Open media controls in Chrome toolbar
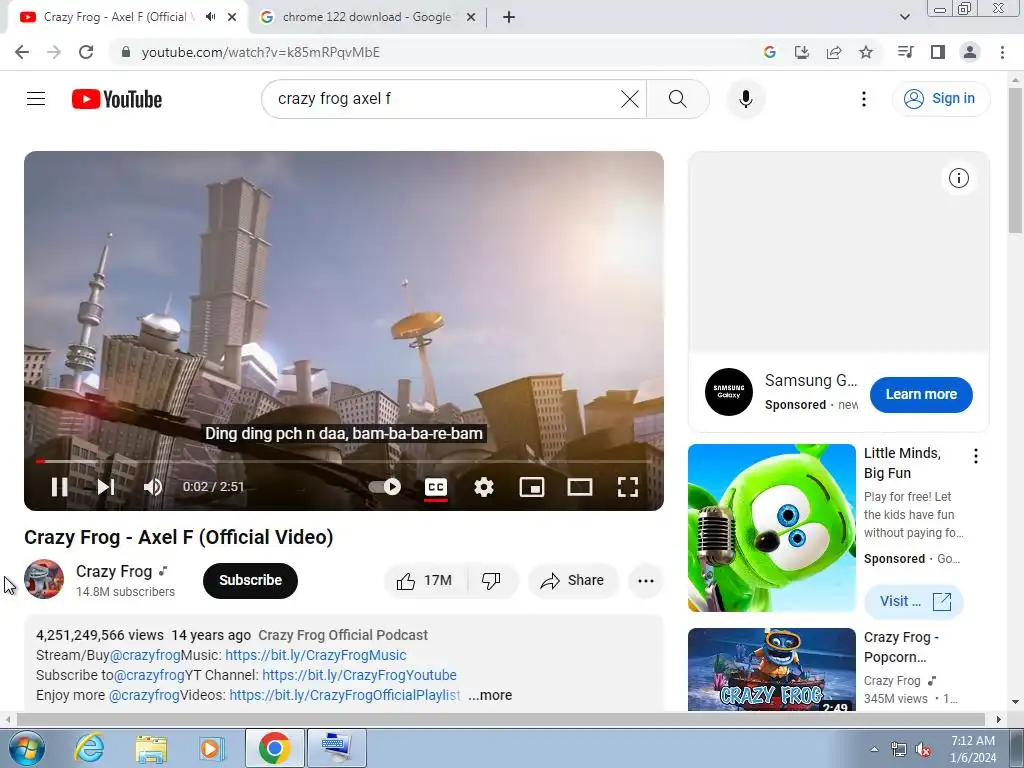Screen dimensions: 1024x768 coord(905,52)
